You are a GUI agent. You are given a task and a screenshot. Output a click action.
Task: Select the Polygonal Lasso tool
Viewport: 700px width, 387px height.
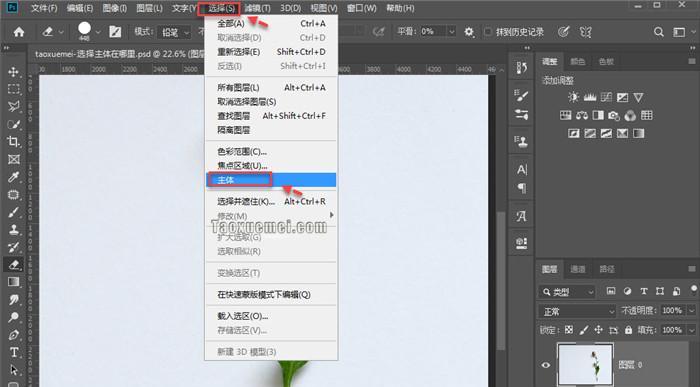(13, 106)
